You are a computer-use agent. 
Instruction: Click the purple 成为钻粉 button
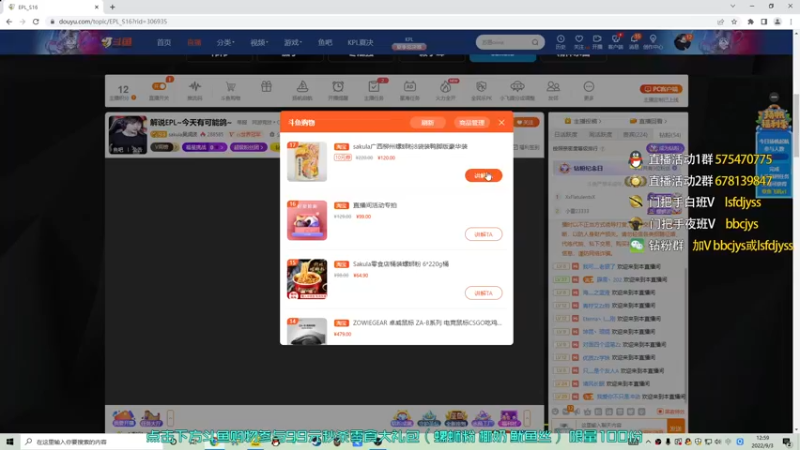coord(665,148)
